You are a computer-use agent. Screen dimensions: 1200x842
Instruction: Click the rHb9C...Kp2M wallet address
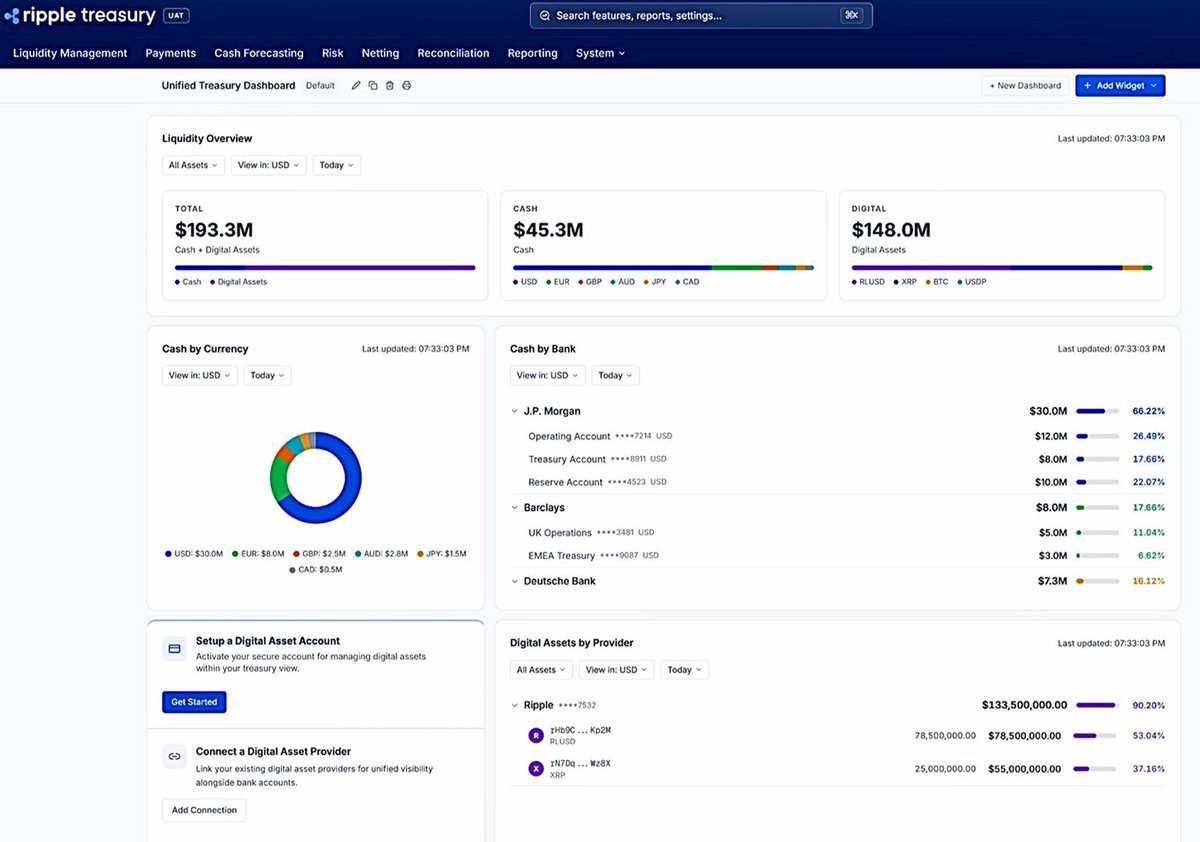point(580,730)
